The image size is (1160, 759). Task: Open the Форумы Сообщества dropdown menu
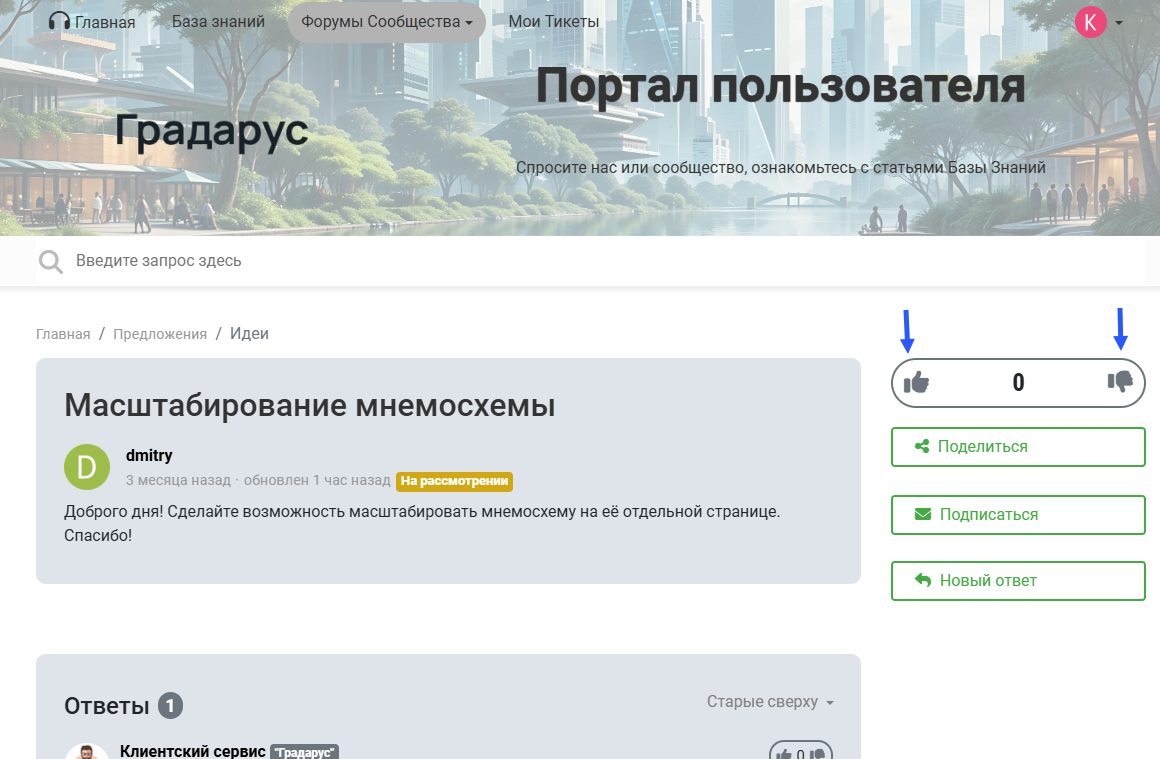pos(386,21)
